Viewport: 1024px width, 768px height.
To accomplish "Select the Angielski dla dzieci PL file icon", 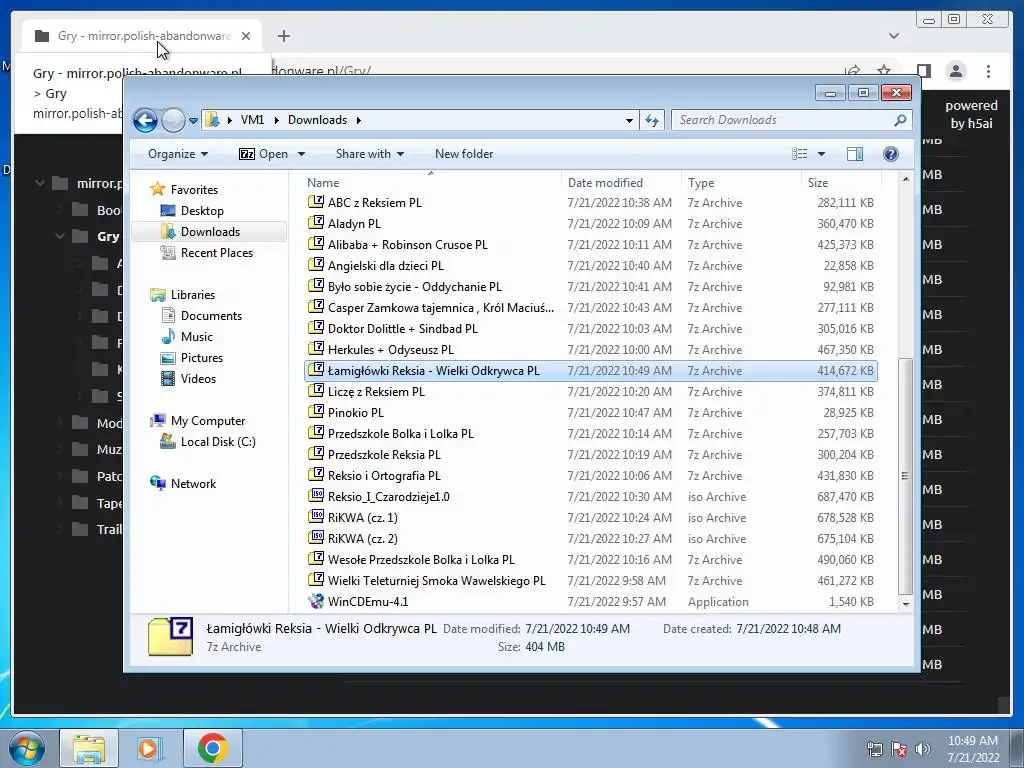I will [316, 264].
